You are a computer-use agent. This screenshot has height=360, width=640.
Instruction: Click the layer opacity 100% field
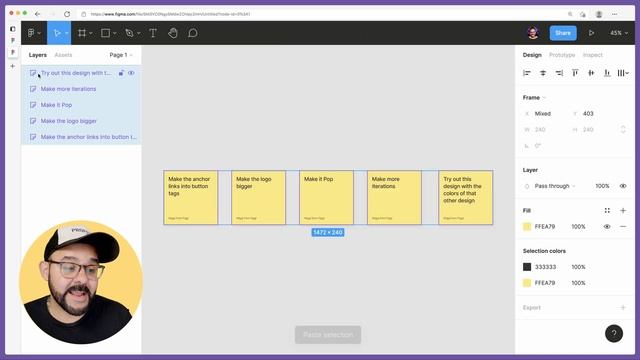point(602,186)
